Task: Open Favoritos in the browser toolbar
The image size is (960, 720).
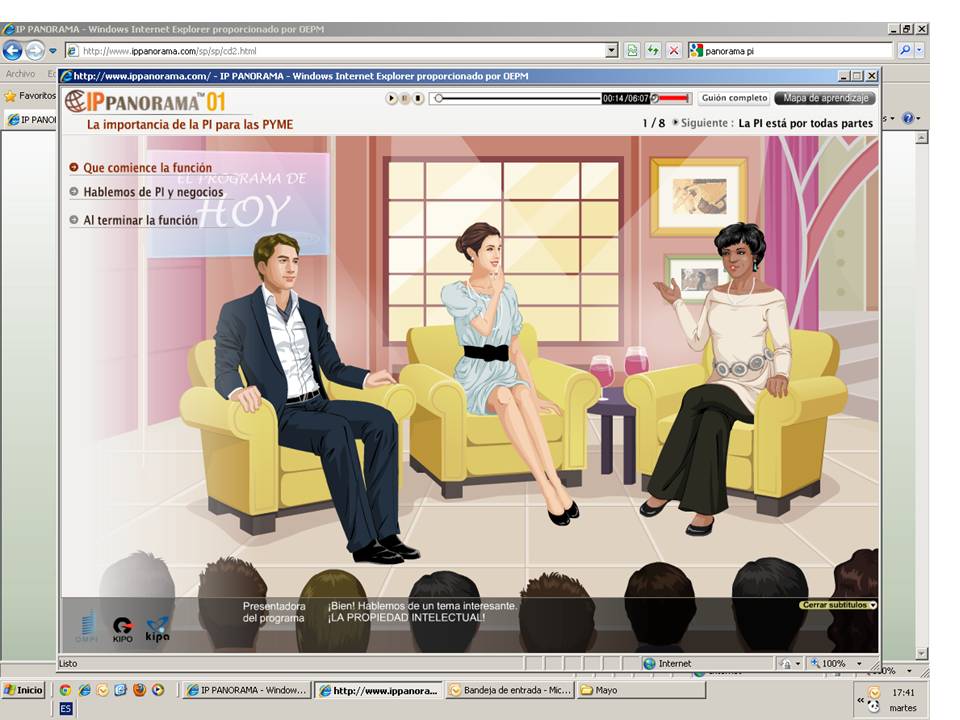Action: click(30, 96)
